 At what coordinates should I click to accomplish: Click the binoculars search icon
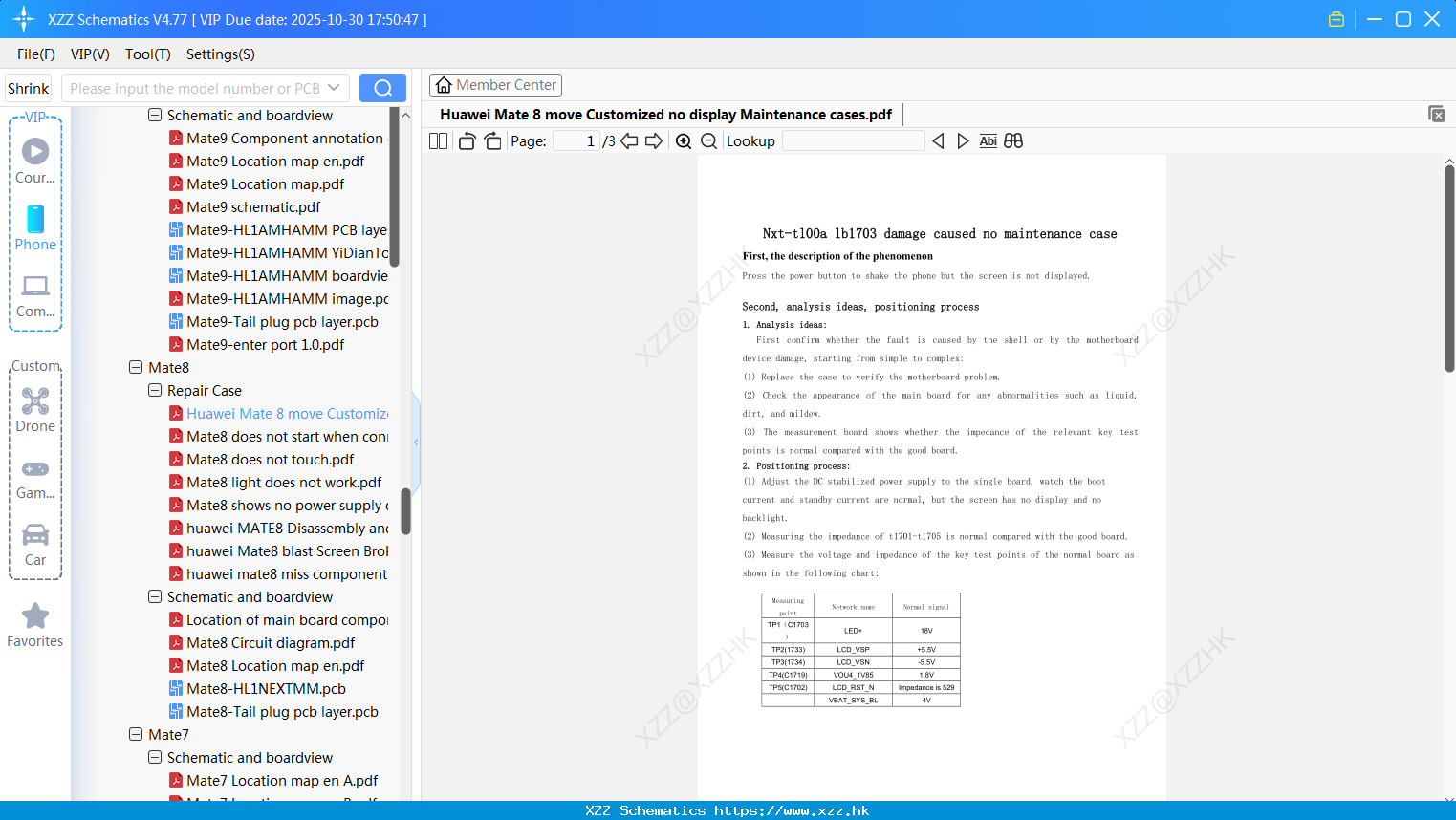tap(1013, 141)
